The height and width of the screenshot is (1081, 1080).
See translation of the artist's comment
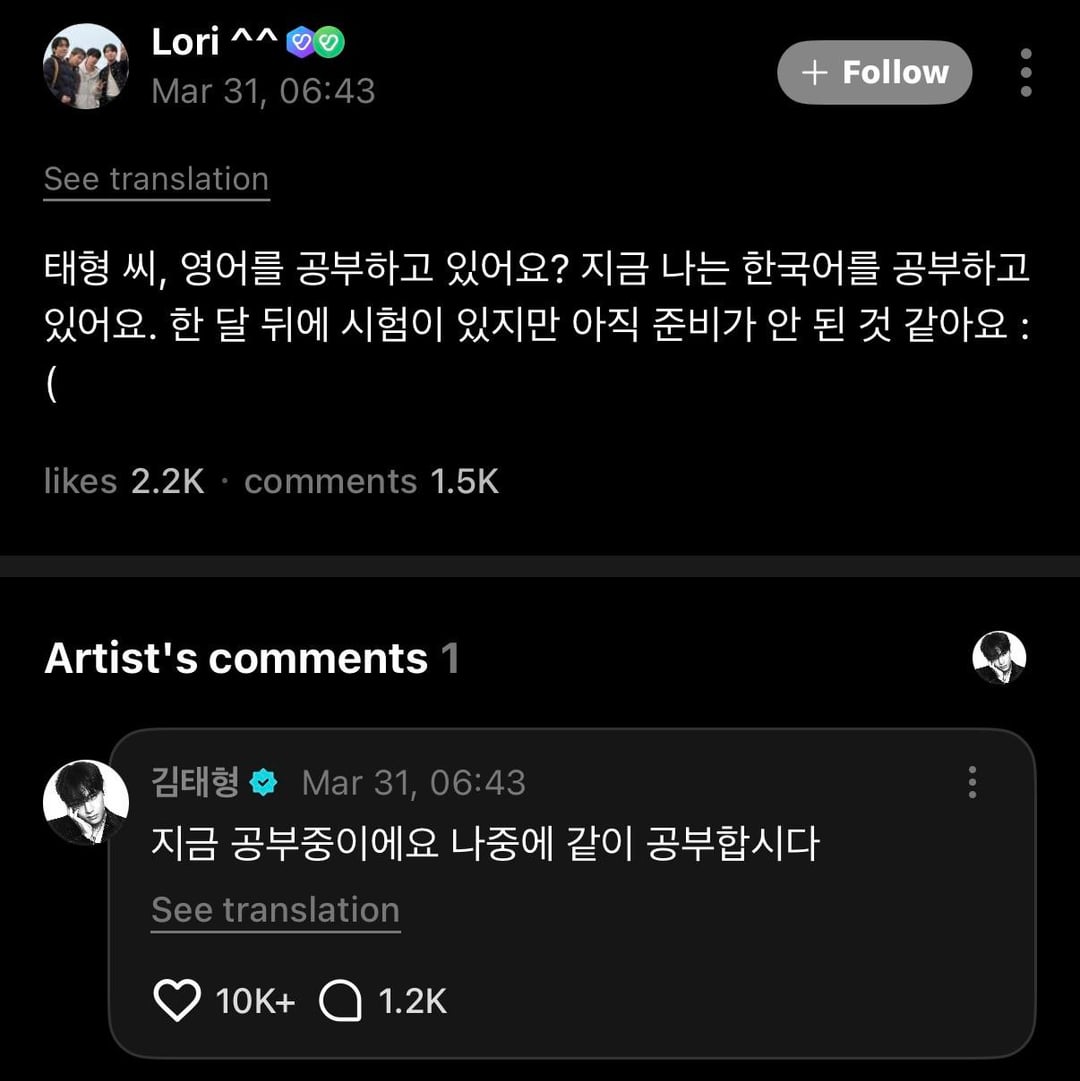click(275, 910)
